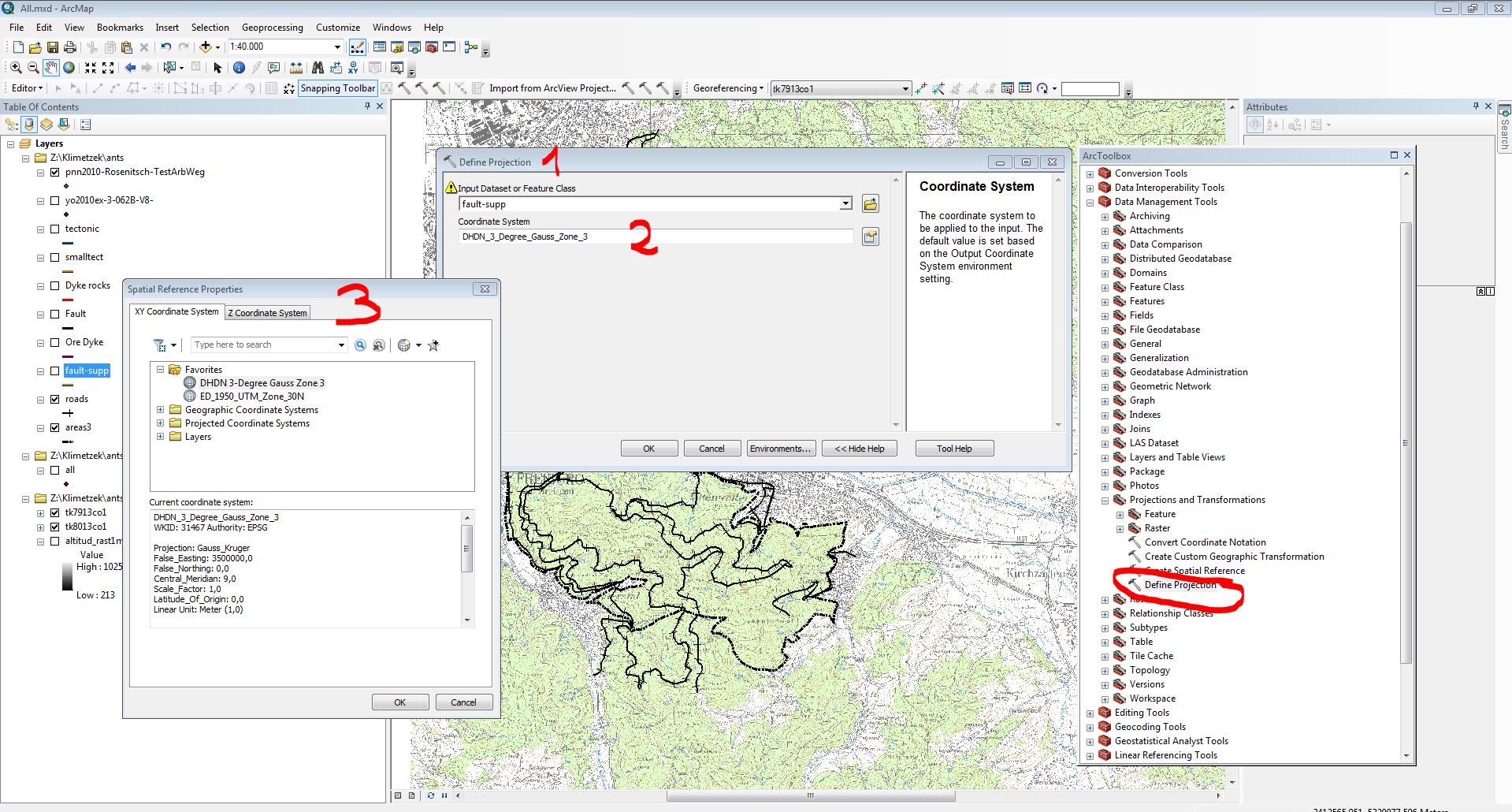Image resolution: width=1512 pixels, height=812 pixels.
Task: Open the Selection menu
Action: [210, 27]
